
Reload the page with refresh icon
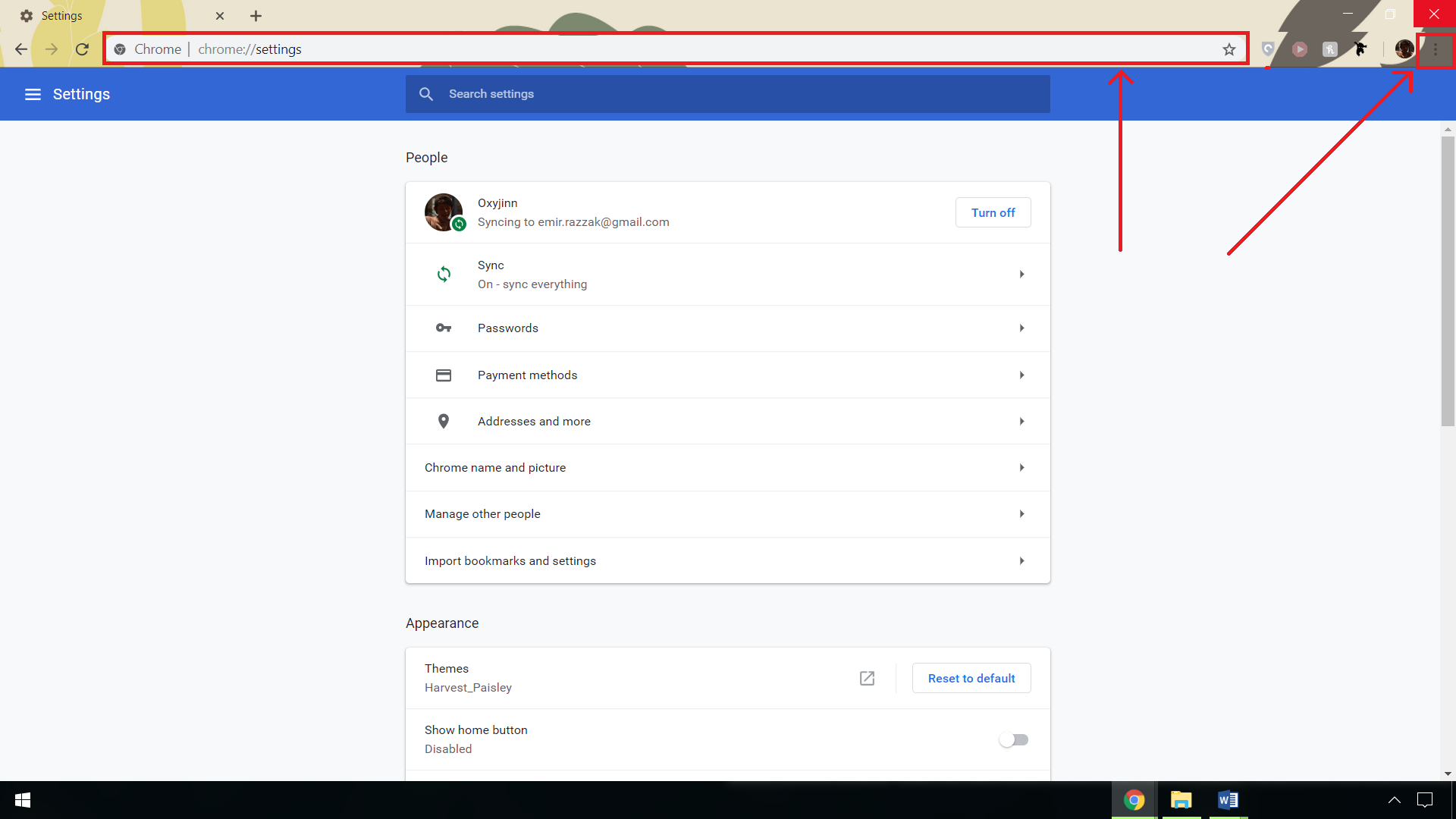(x=82, y=49)
